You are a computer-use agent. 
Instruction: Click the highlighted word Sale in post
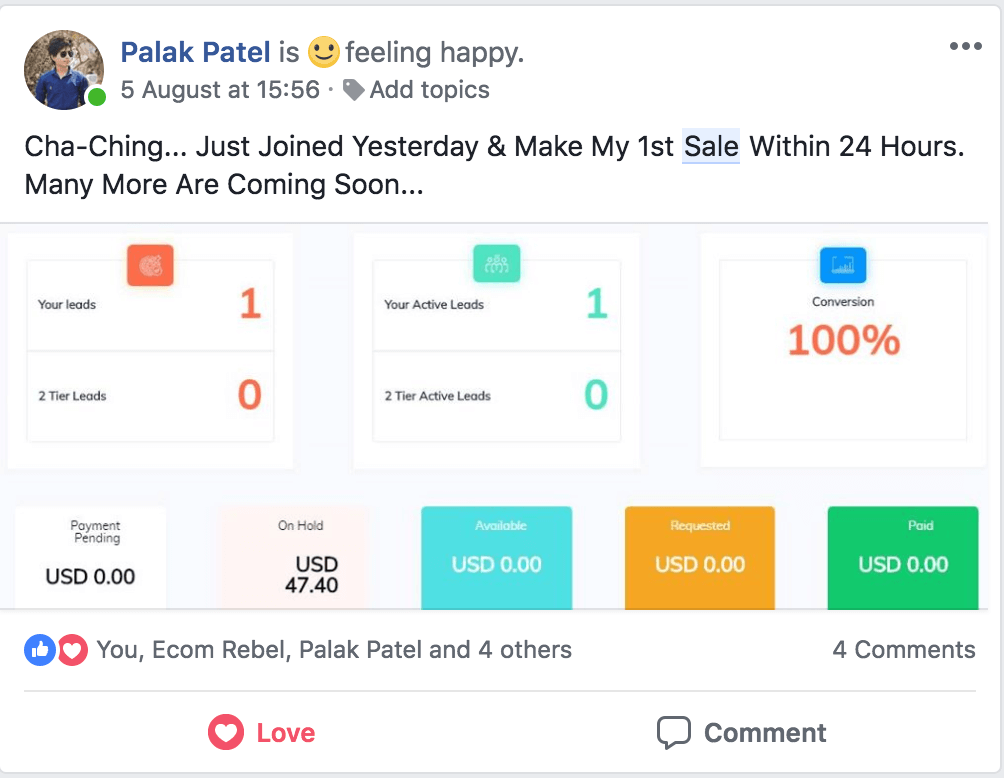pos(711,147)
